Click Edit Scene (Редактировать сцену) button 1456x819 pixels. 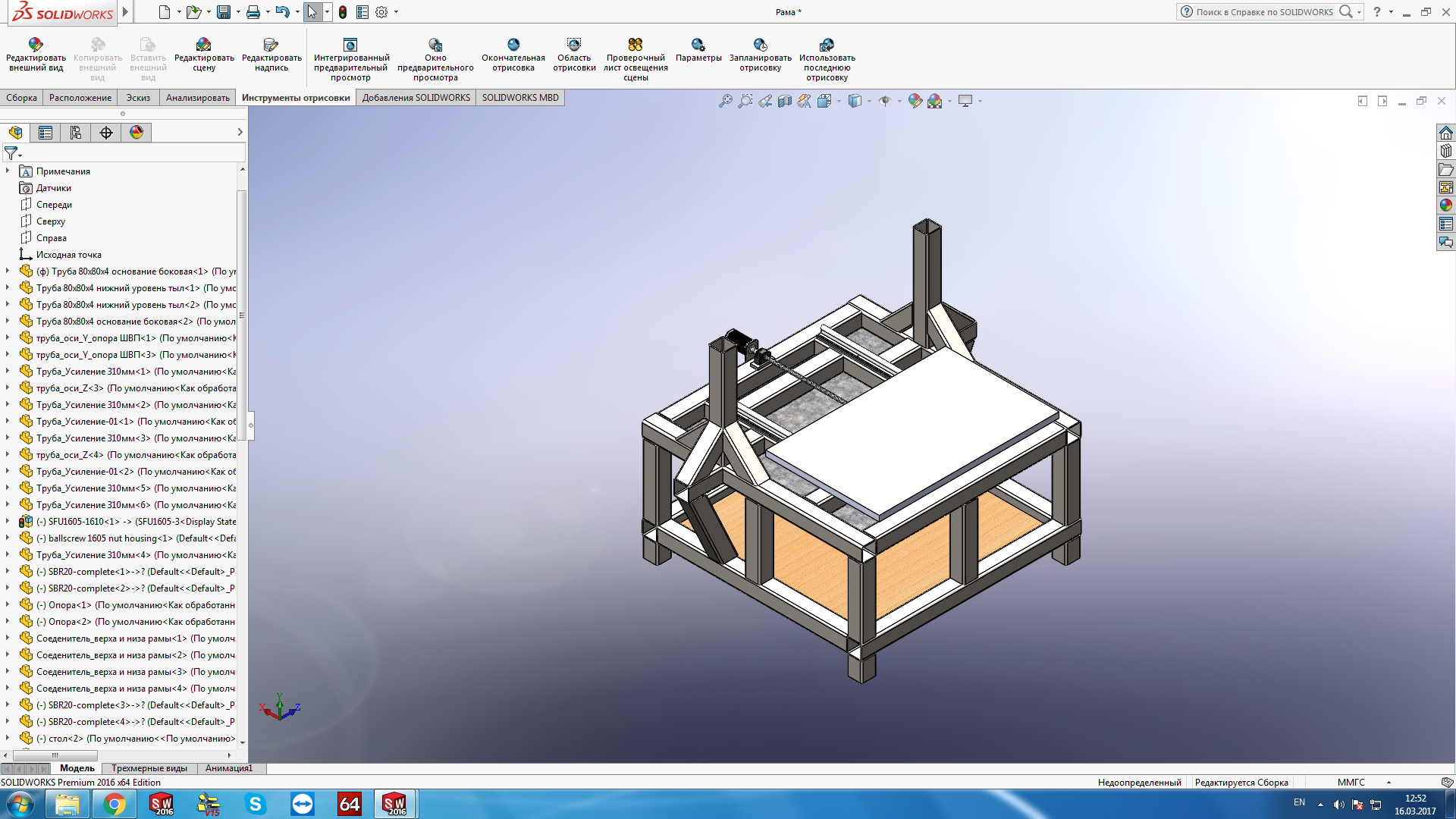coord(204,45)
